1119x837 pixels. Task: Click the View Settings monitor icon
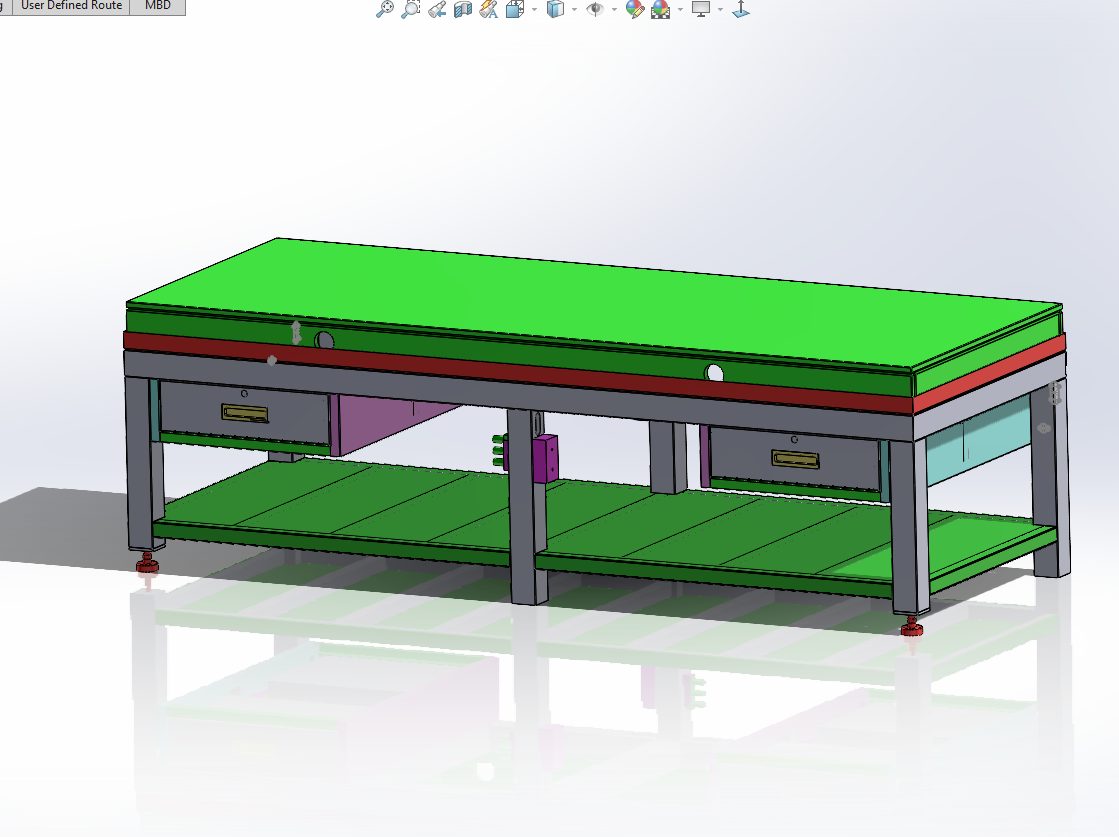tap(701, 9)
